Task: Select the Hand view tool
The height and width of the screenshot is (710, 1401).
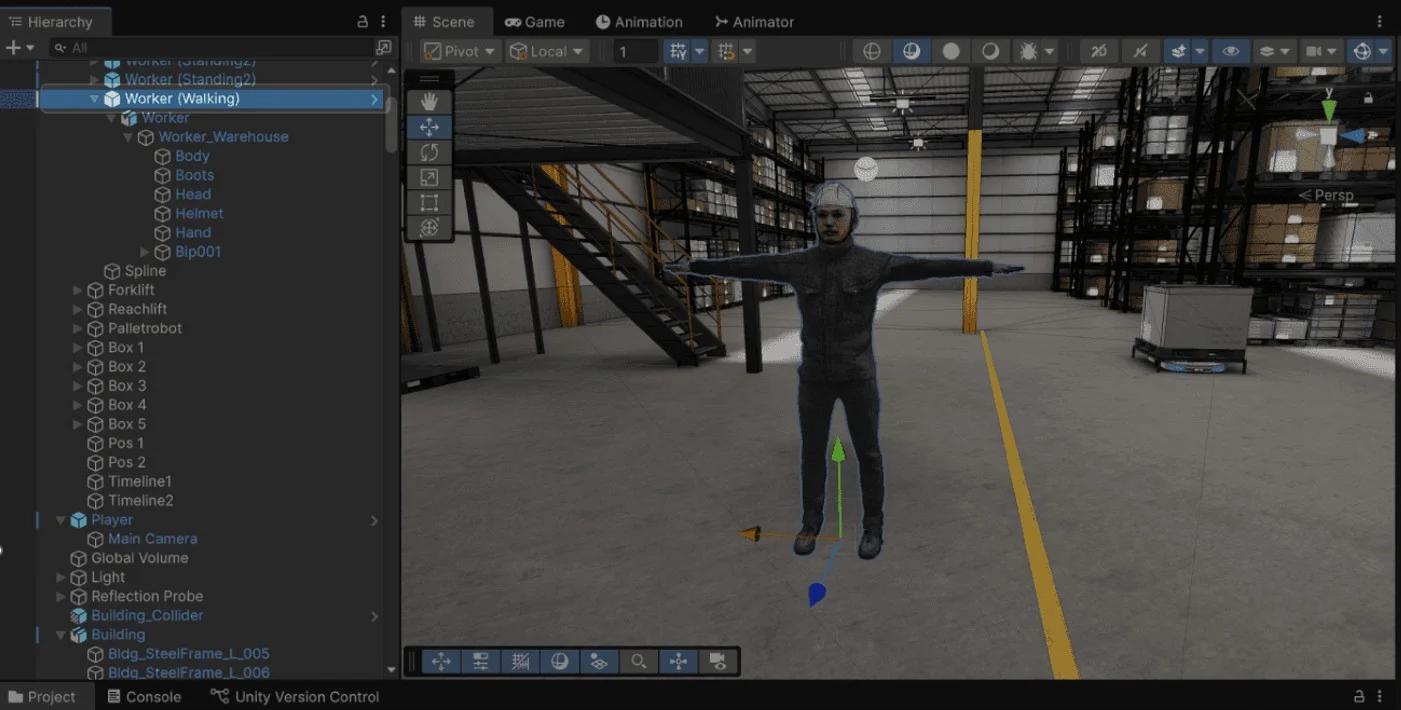Action: pos(429,101)
